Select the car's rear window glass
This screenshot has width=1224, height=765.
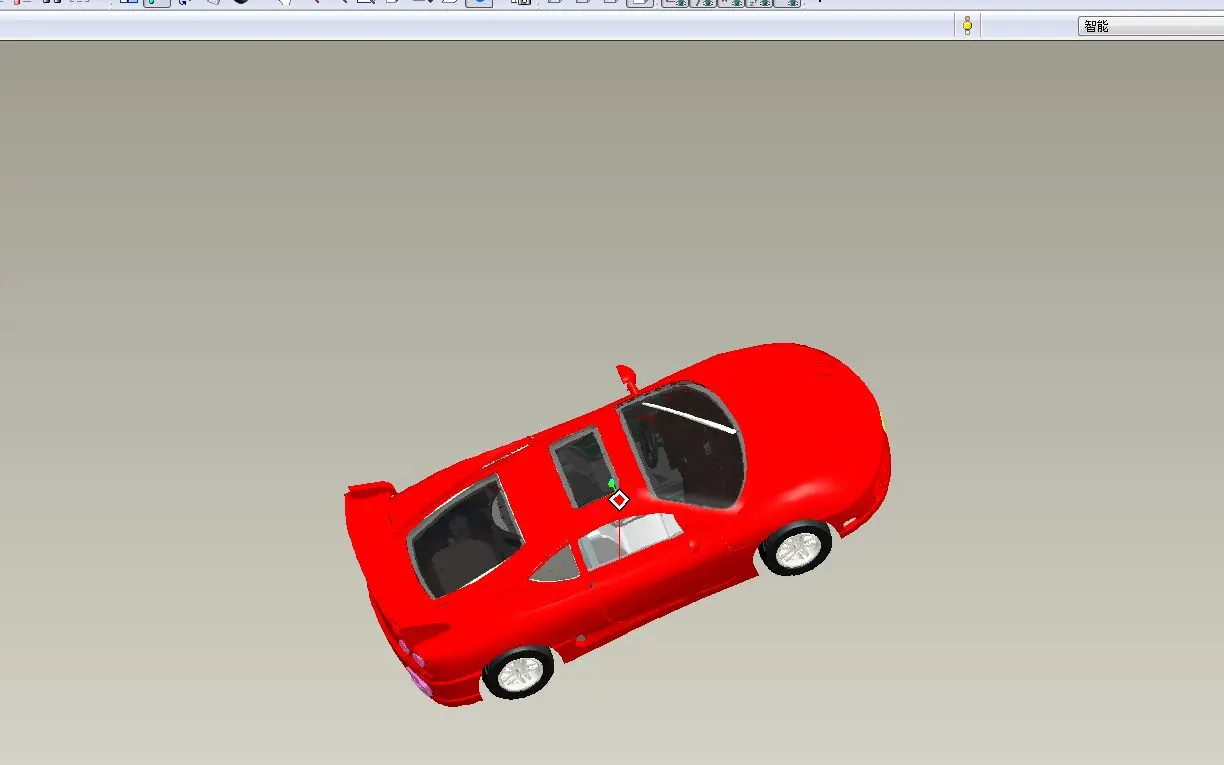(465, 537)
